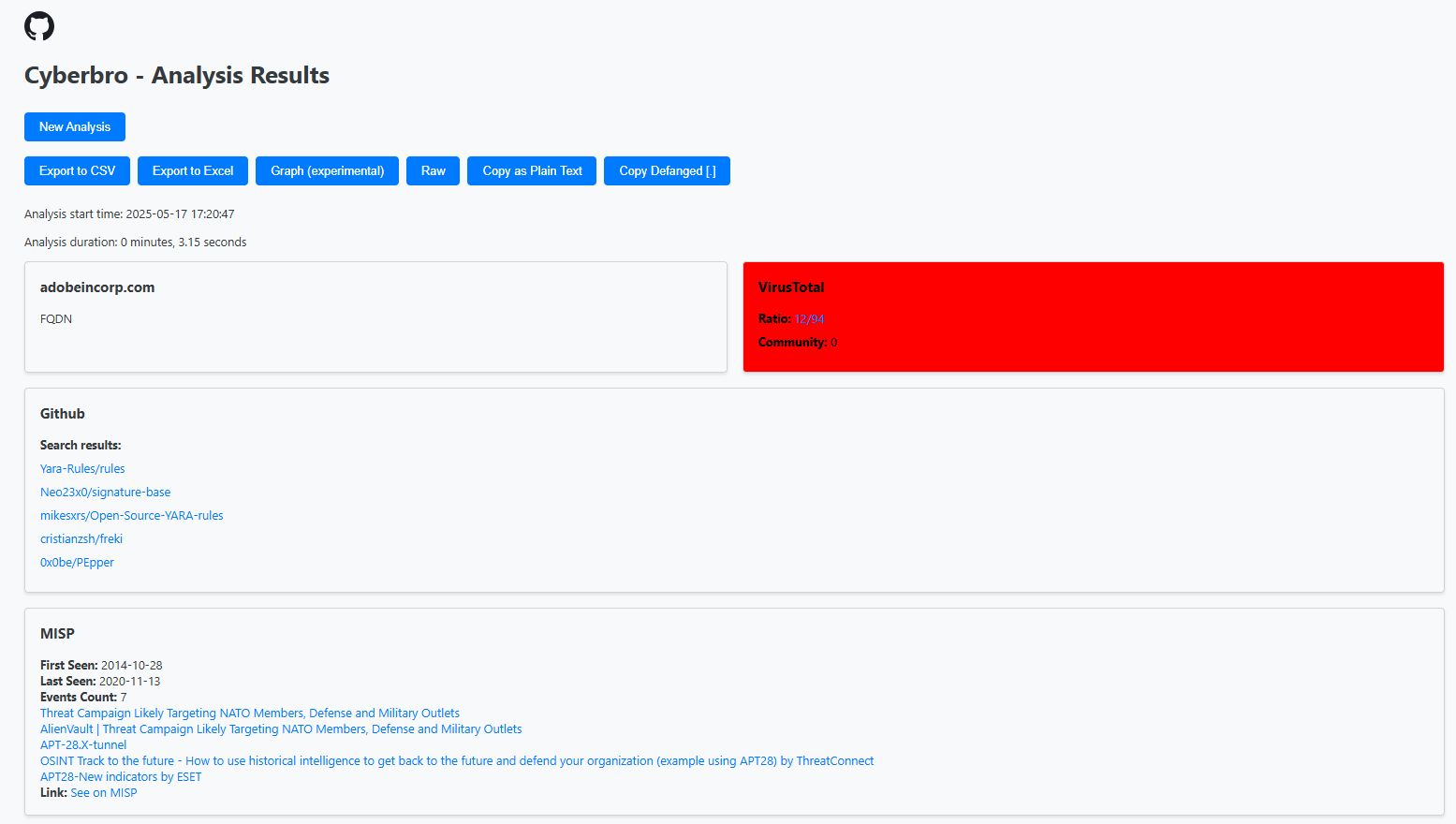Click the VirusTotal card heading
Viewport: 1456px width, 824px height.
tap(791, 287)
